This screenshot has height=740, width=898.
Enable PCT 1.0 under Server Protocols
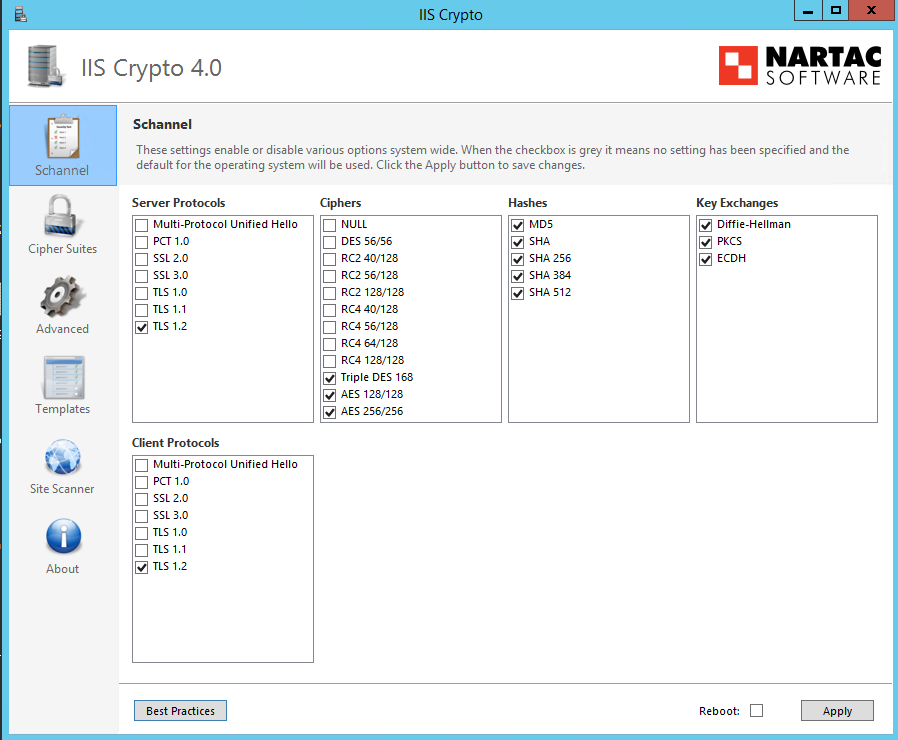click(x=141, y=242)
